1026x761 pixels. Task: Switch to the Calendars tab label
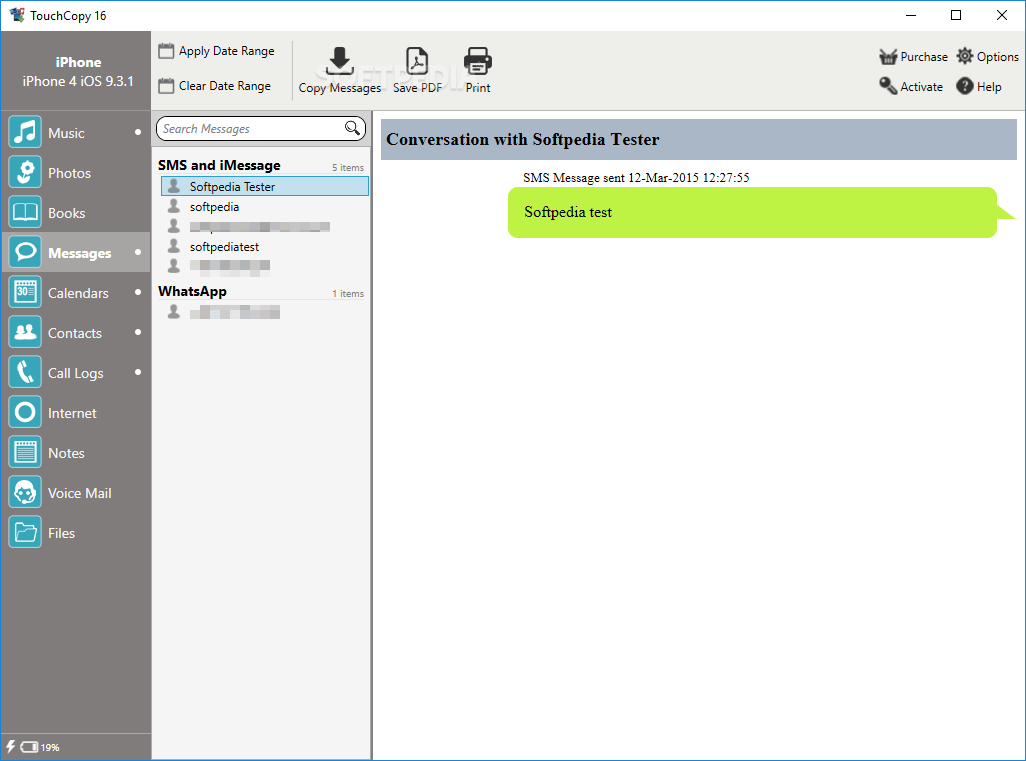point(78,293)
